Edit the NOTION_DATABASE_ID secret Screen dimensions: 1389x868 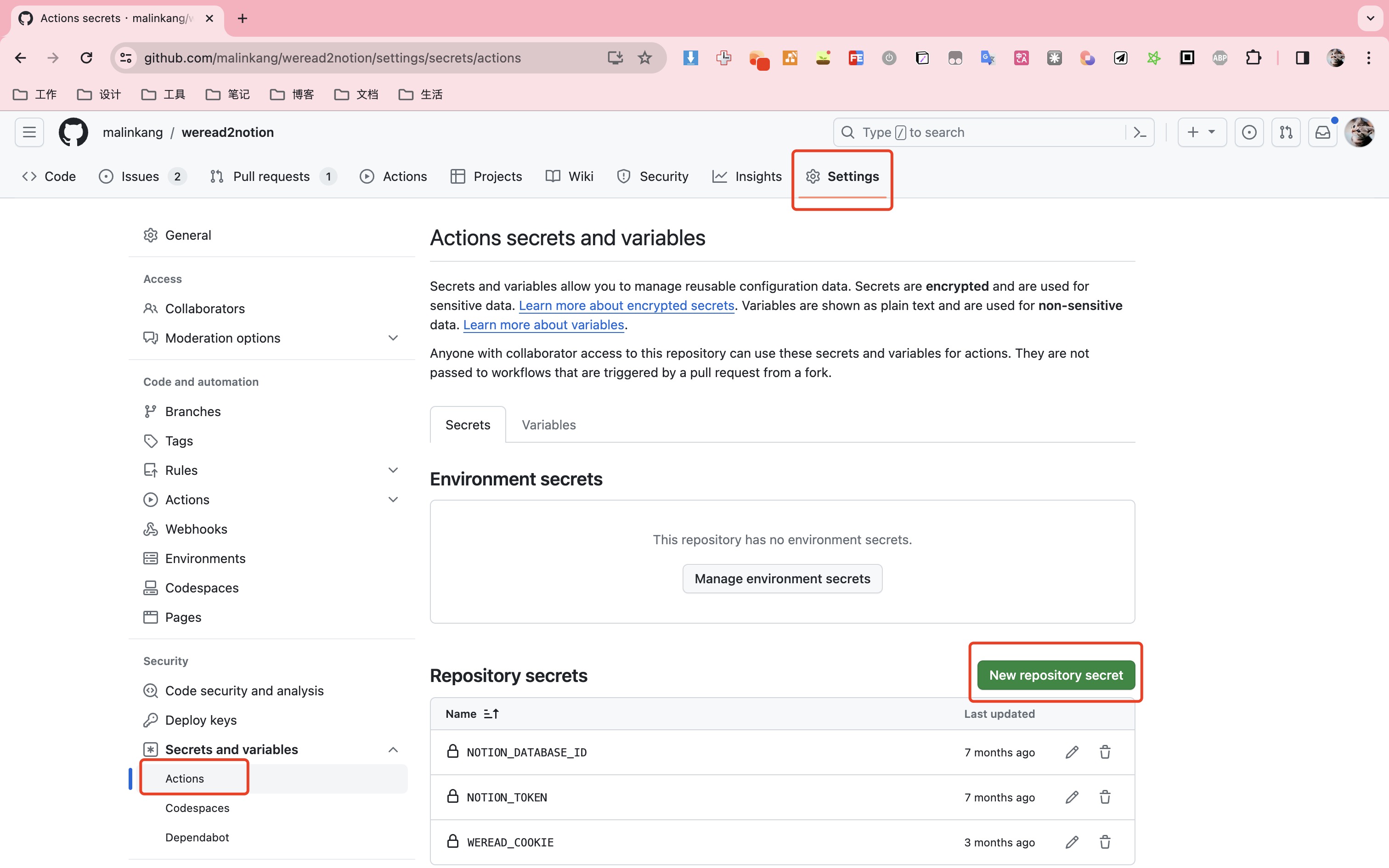[1072, 752]
